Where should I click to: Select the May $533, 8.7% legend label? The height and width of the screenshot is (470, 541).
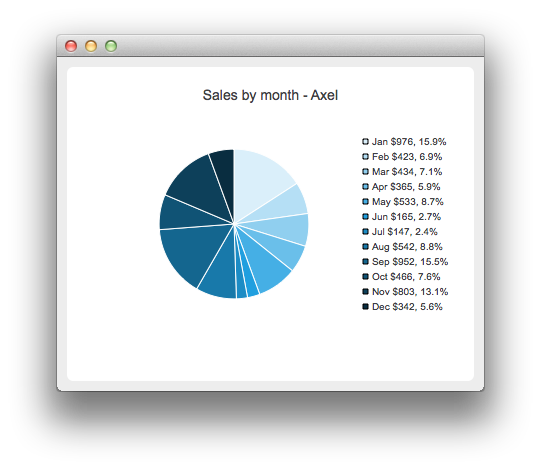[408, 202]
